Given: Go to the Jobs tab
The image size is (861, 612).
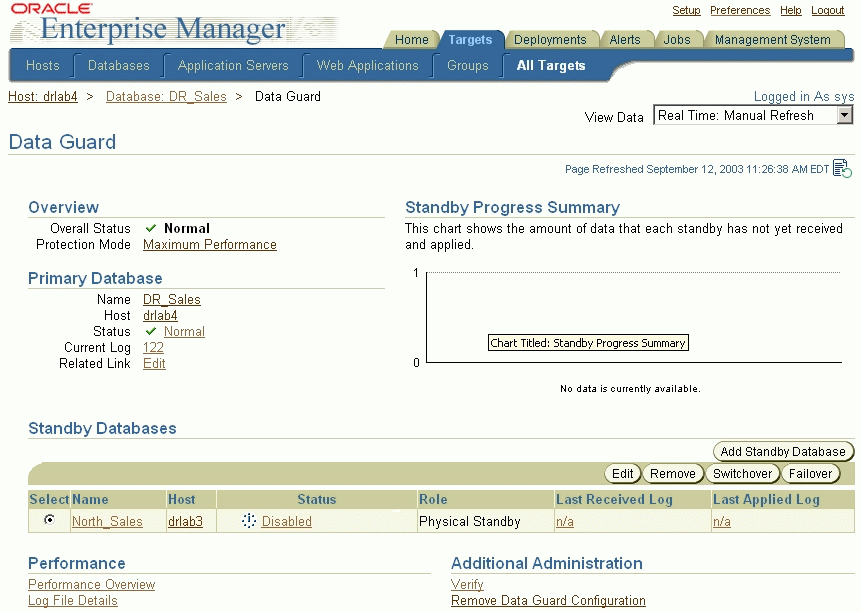Looking at the screenshot, I should pyautogui.click(x=677, y=40).
